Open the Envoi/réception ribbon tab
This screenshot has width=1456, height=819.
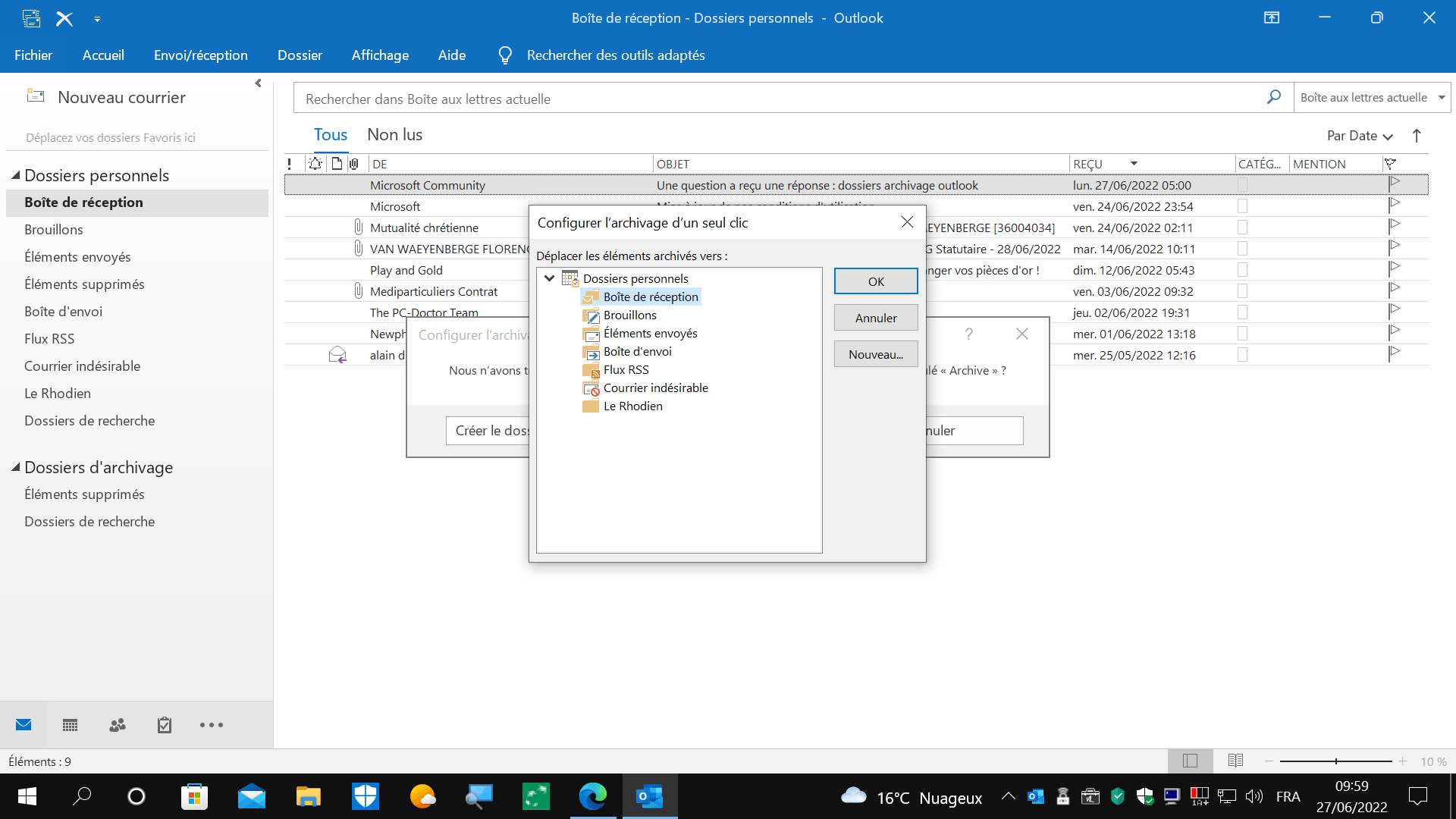pos(200,55)
